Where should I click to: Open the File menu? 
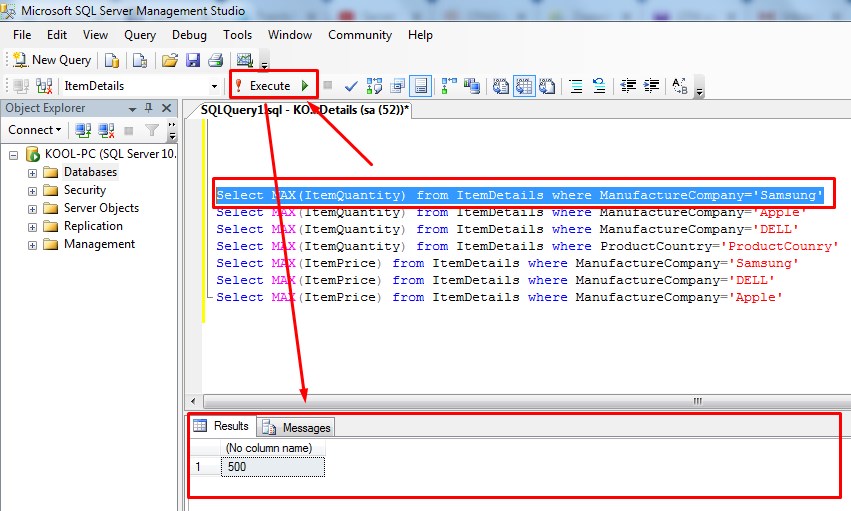(22, 35)
